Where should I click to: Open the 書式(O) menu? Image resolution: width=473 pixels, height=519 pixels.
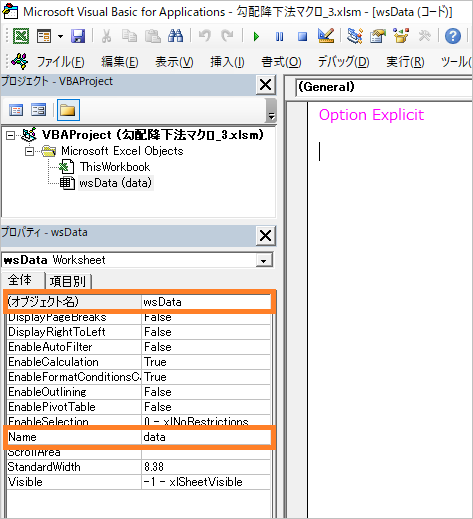pos(281,62)
